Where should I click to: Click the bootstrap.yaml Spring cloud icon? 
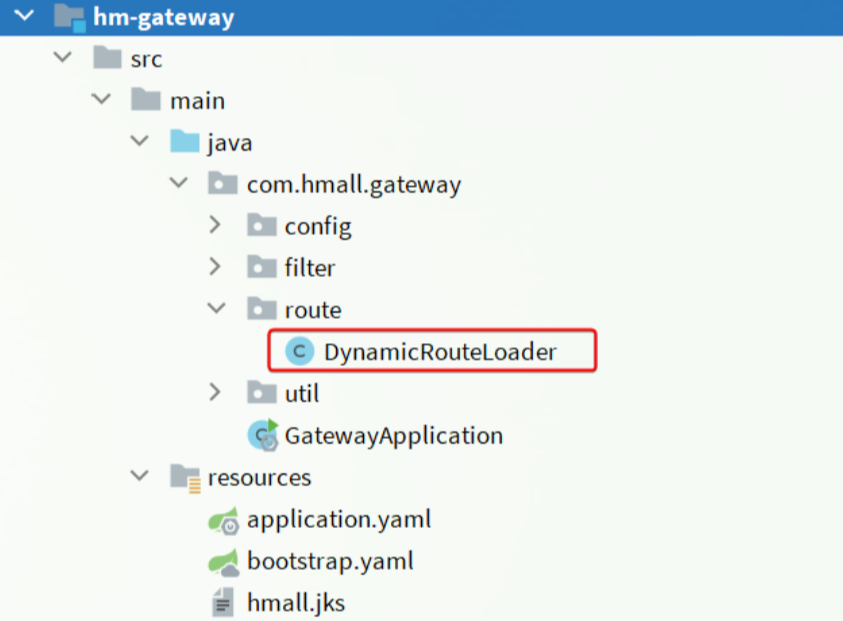click(x=223, y=561)
